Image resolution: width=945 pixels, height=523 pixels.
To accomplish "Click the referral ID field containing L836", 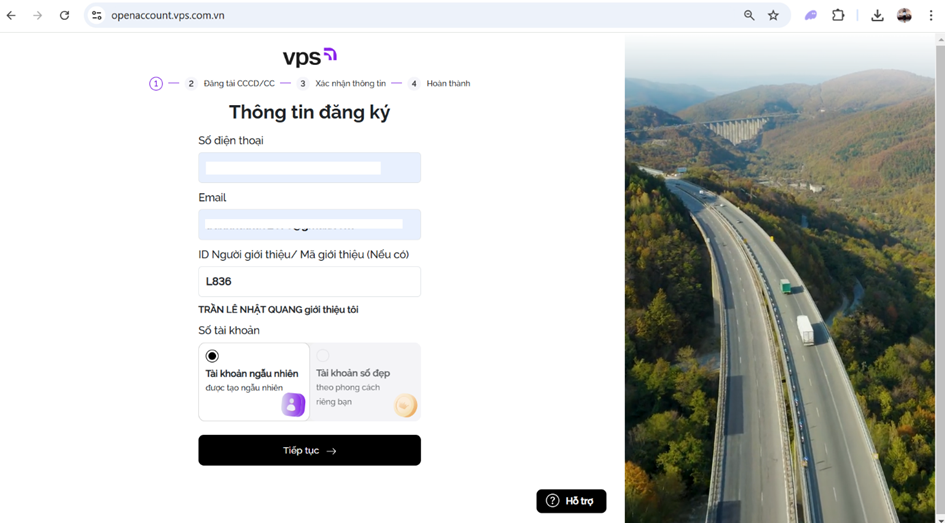I will point(309,281).
